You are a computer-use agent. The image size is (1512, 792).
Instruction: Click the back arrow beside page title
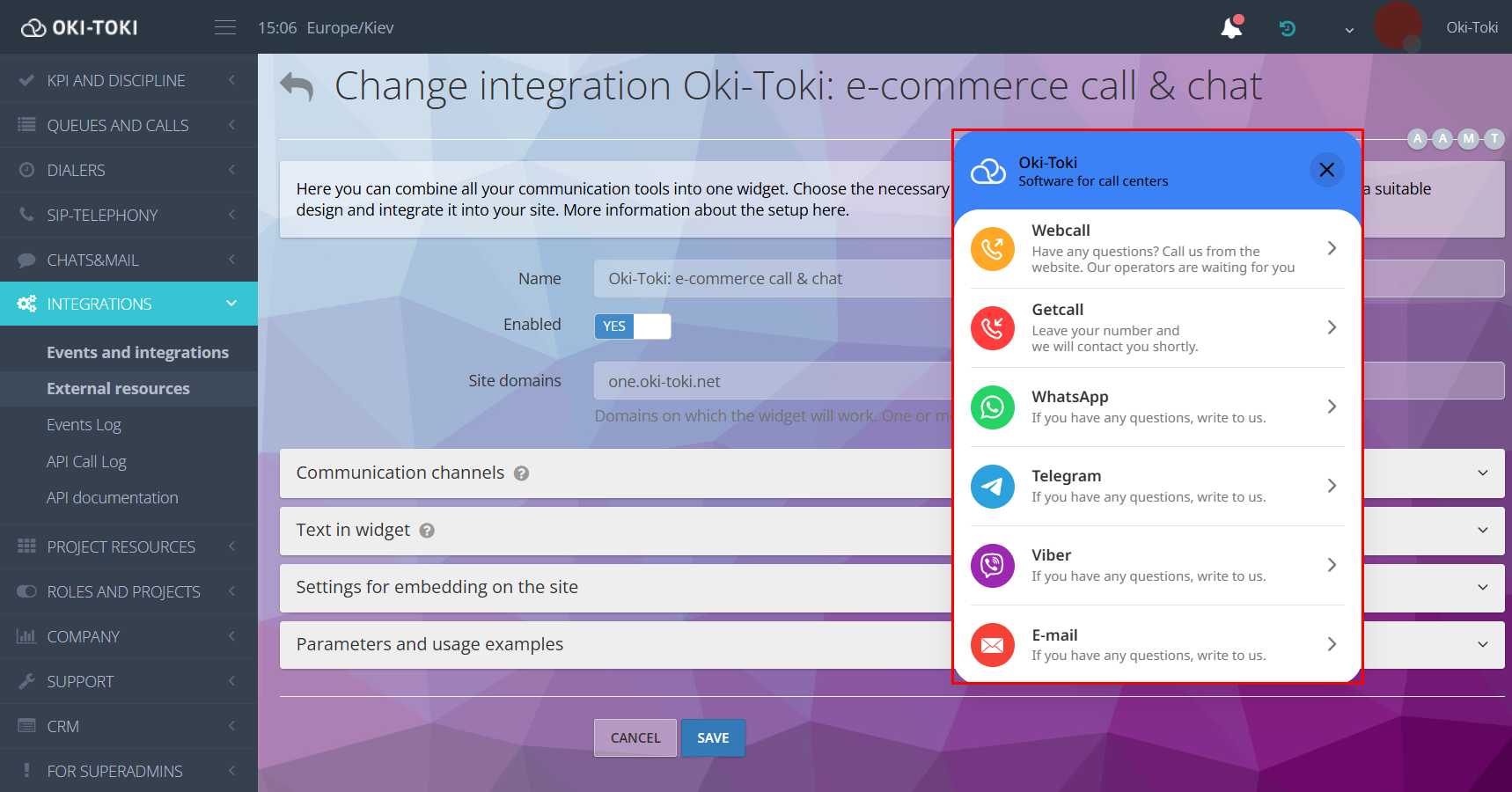[297, 86]
